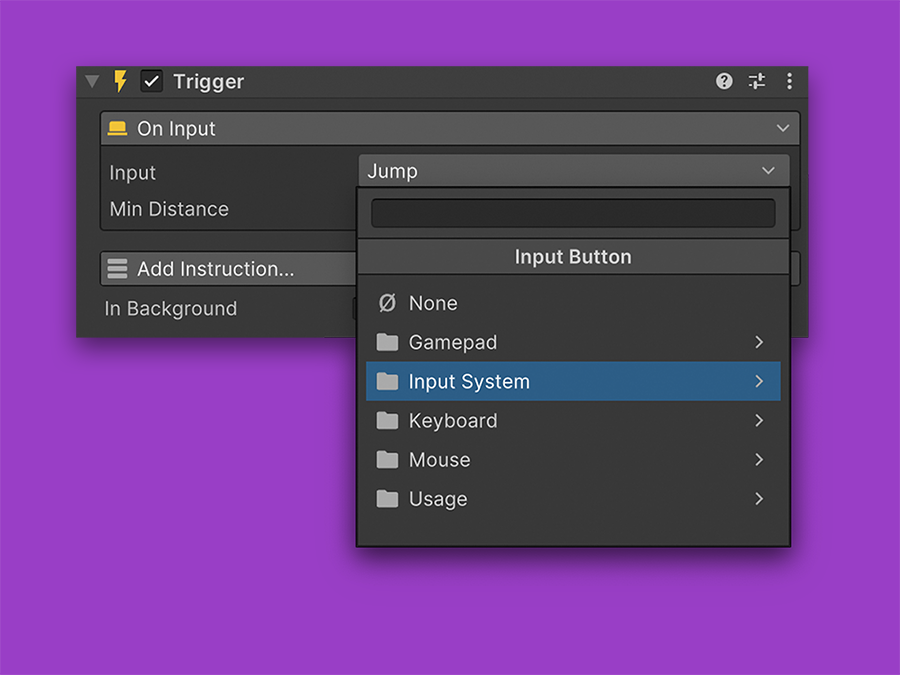Click the yellow lightning bolt Trigger icon

(120, 81)
